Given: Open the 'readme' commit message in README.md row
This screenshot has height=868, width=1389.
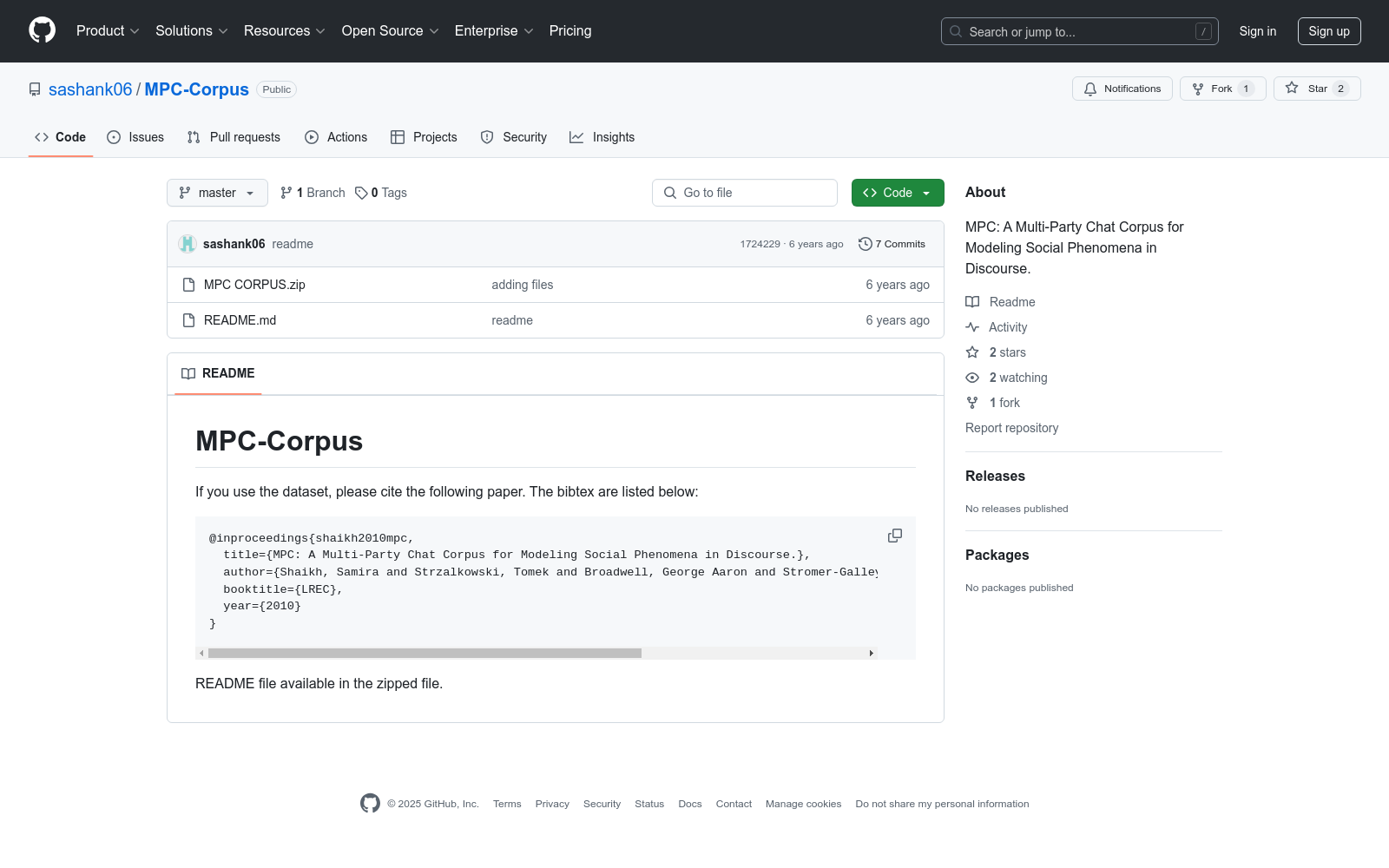Looking at the screenshot, I should [512, 320].
